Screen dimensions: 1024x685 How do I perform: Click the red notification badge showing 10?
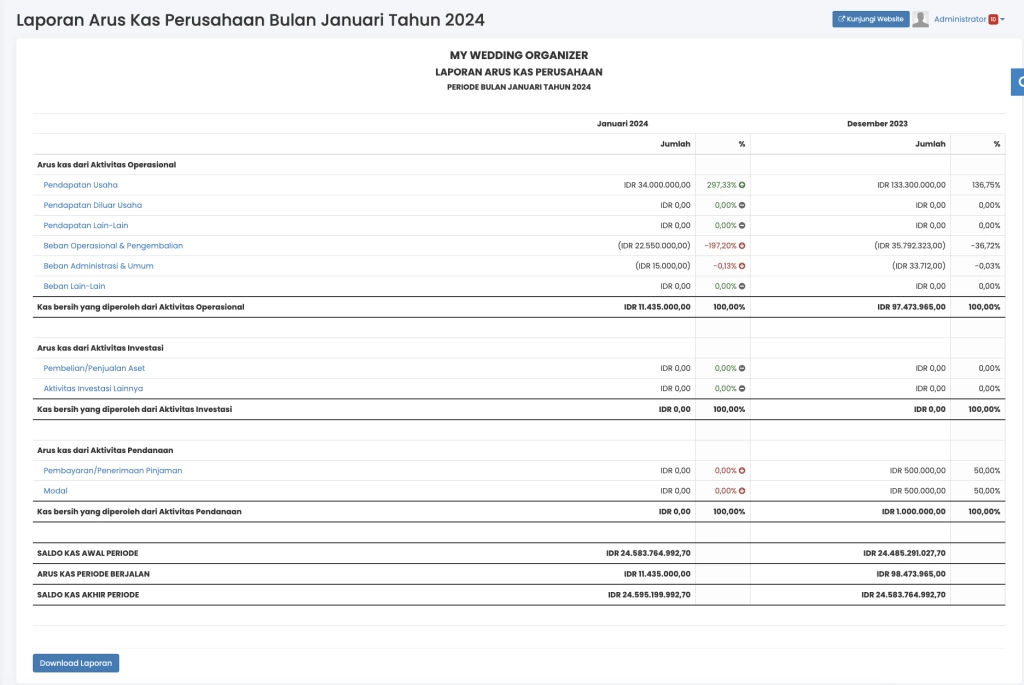[x=993, y=18]
